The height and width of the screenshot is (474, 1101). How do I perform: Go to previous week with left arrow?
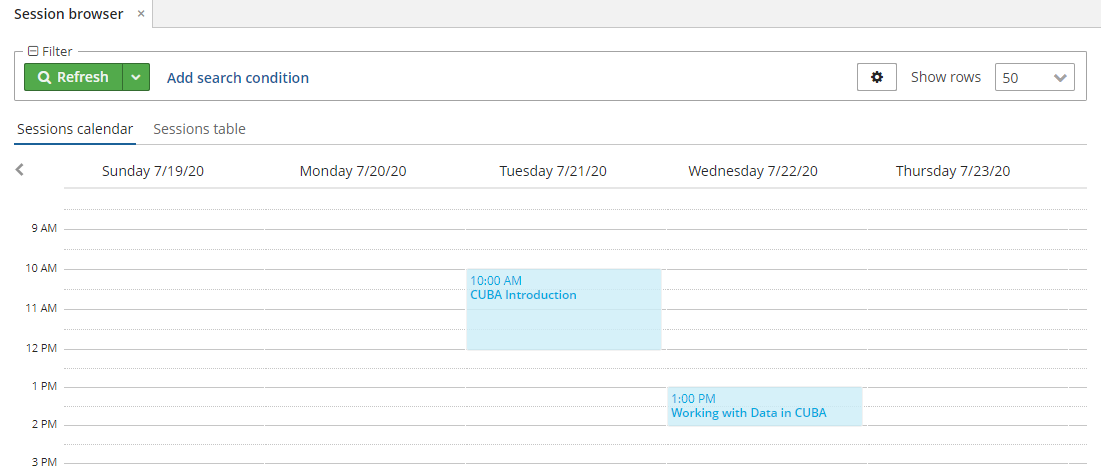[20, 169]
